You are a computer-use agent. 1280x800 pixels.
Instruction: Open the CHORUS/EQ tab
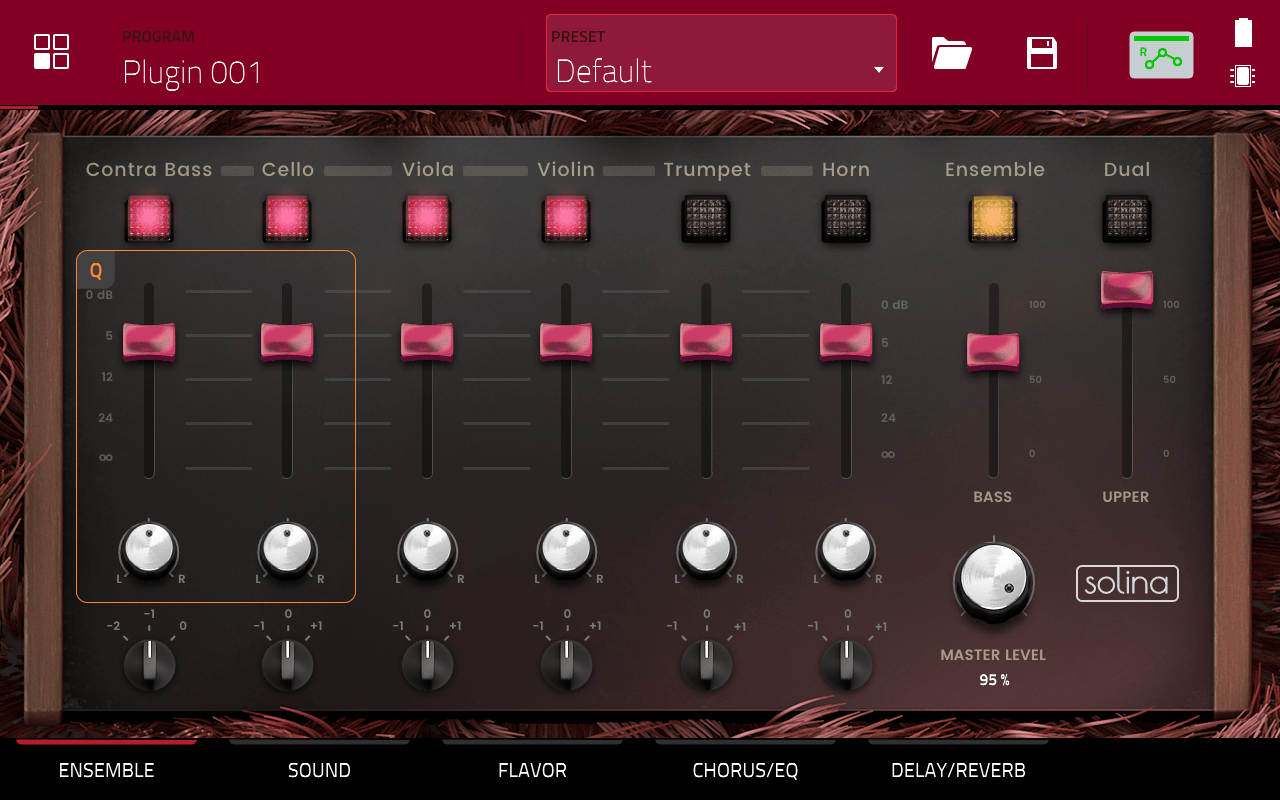pyautogui.click(x=745, y=770)
